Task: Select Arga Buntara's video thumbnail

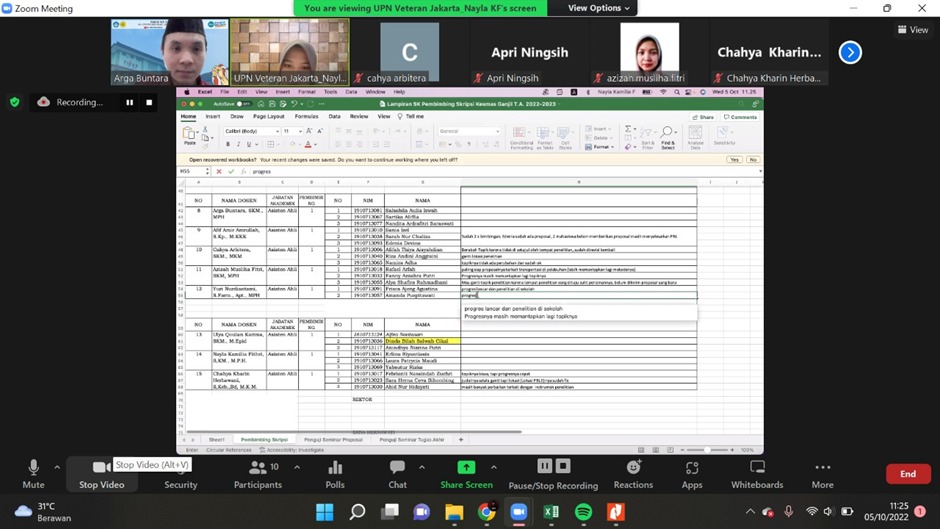Action: pos(169,52)
